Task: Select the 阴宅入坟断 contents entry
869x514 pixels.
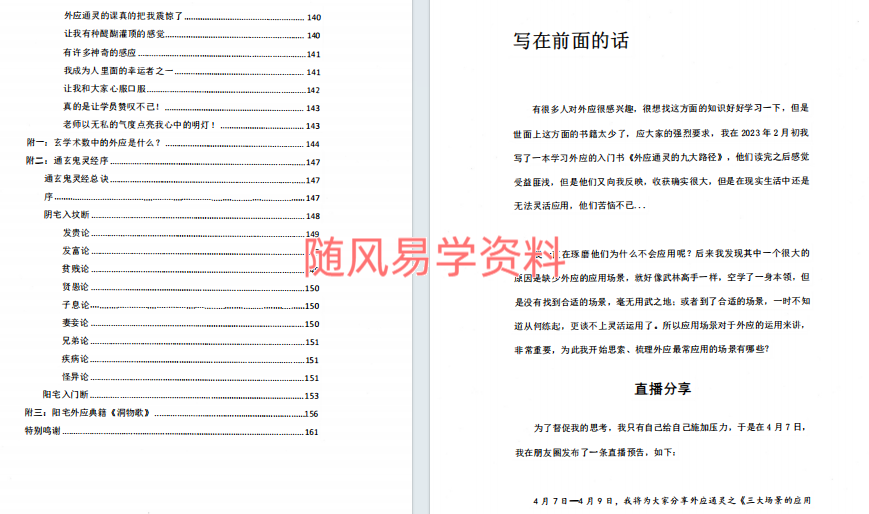Action: (66, 216)
